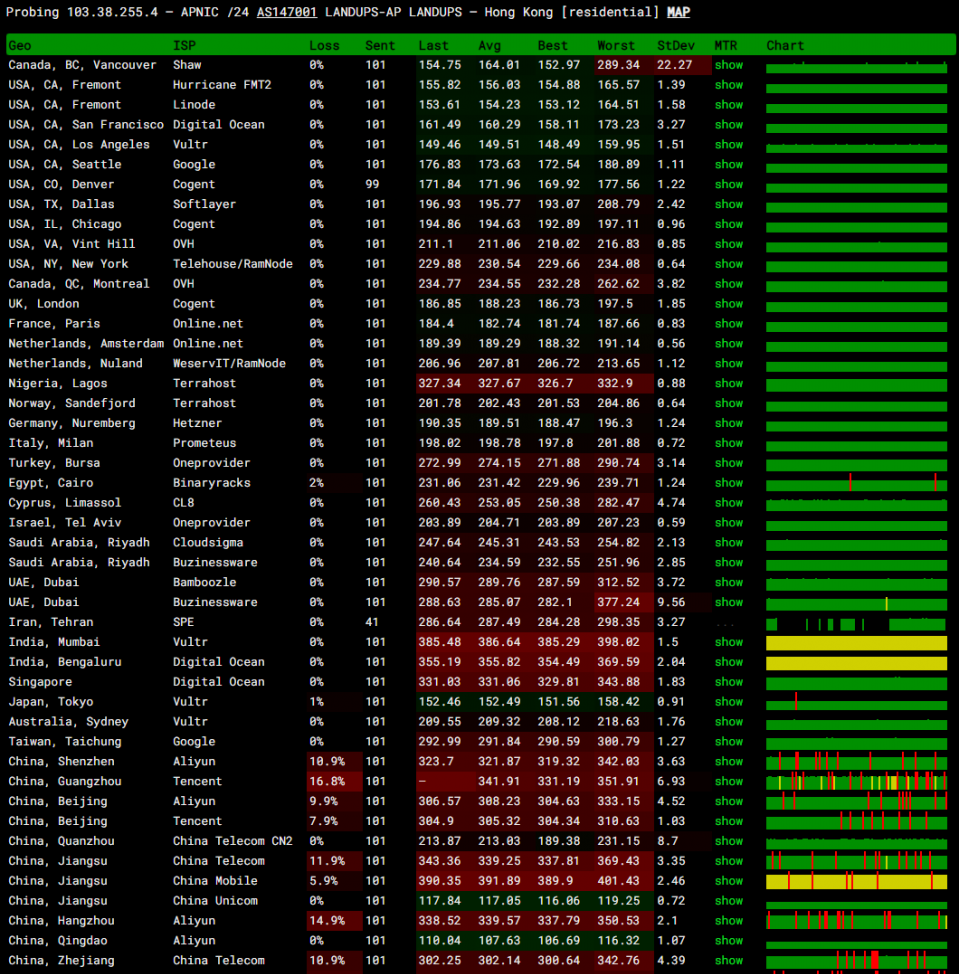959x974 pixels.
Task: Show MTR for China Zhejiang Telecom
Action: [728, 961]
